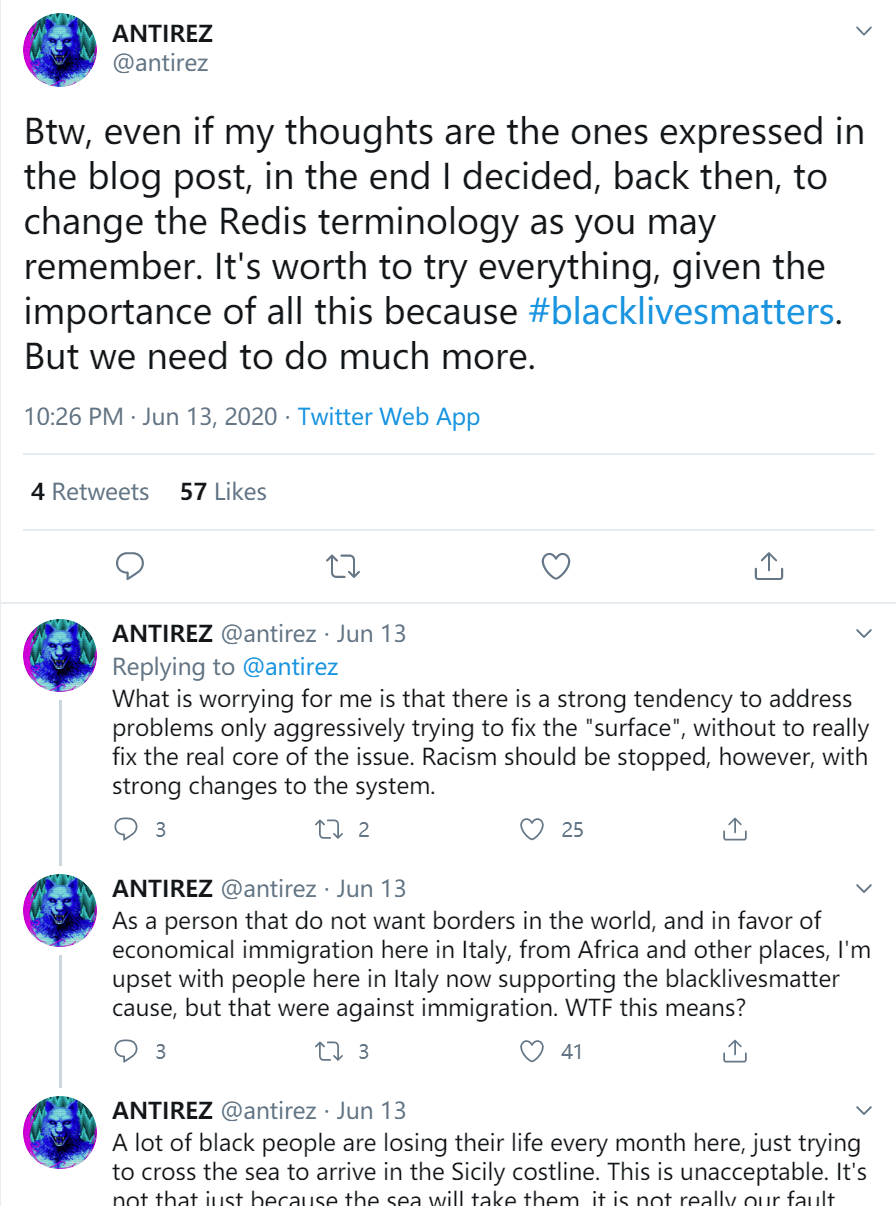Retweet the reply with 2 retweets
Screen dimensions: 896x1206
pos(328,829)
